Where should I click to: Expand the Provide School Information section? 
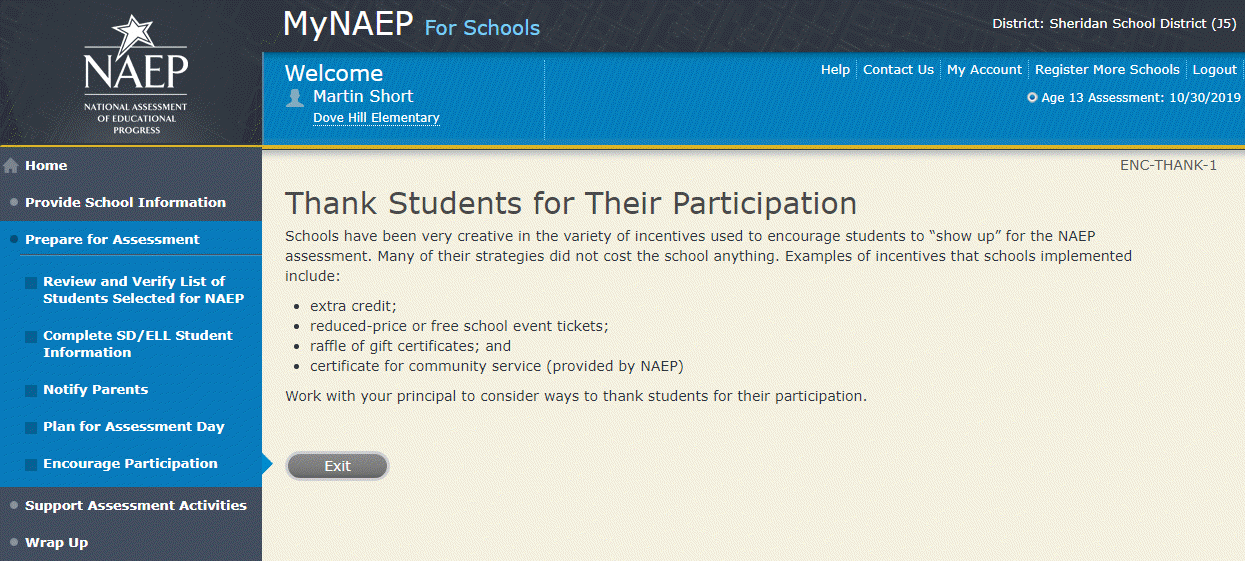(125, 202)
